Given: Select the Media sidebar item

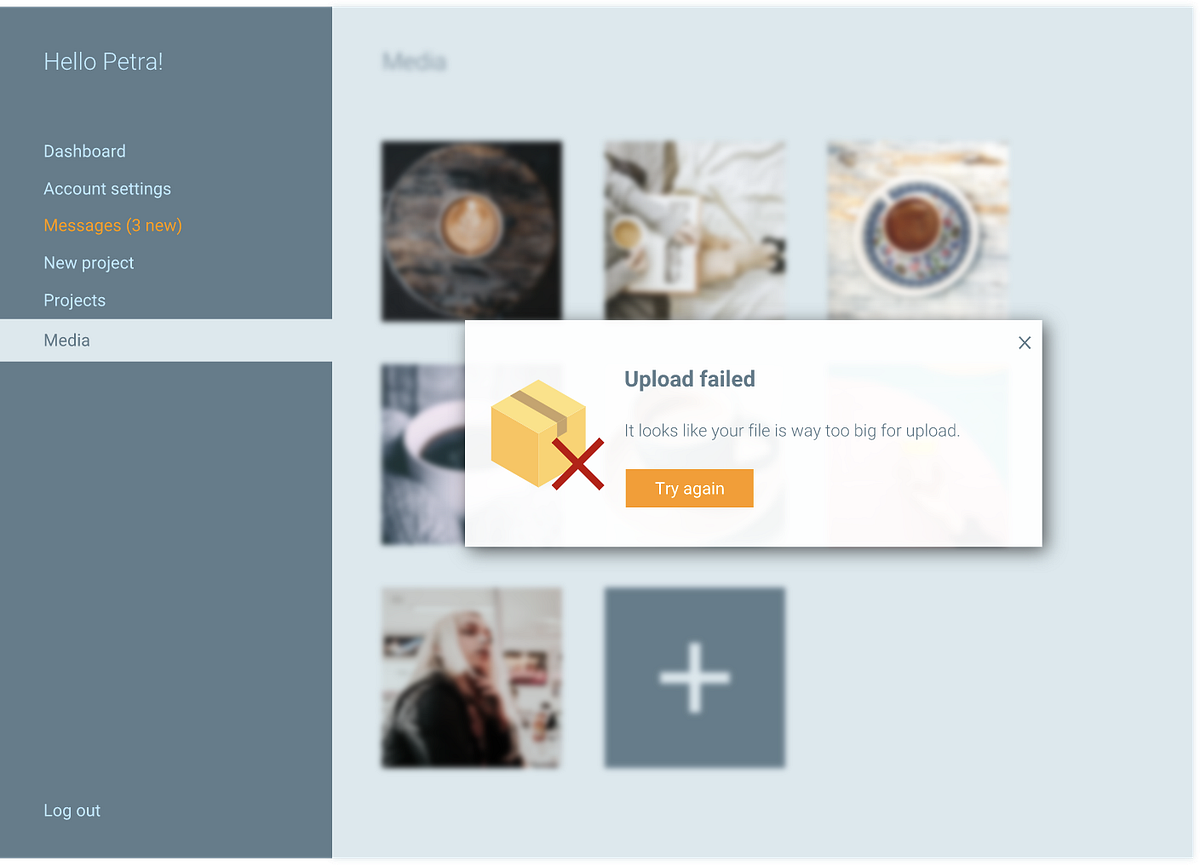Looking at the screenshot, I should (x=166, y=340).
